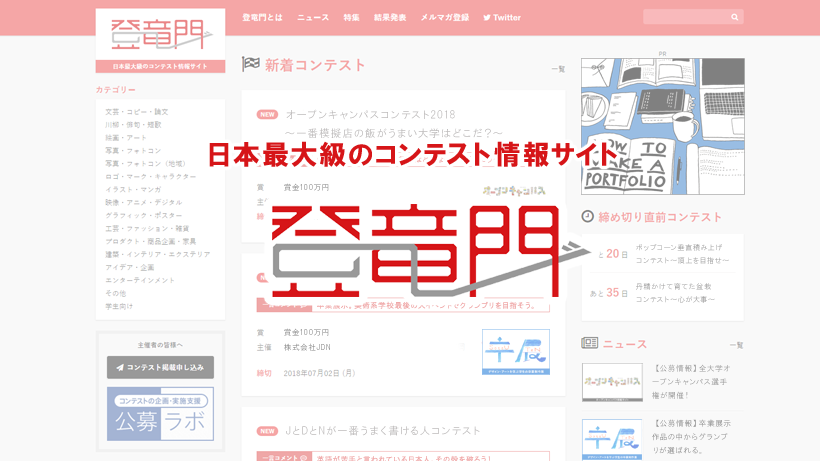Click the 卒展 thumbnail in the ニュース list
This screenshot has width=820, height=461.
612,440
